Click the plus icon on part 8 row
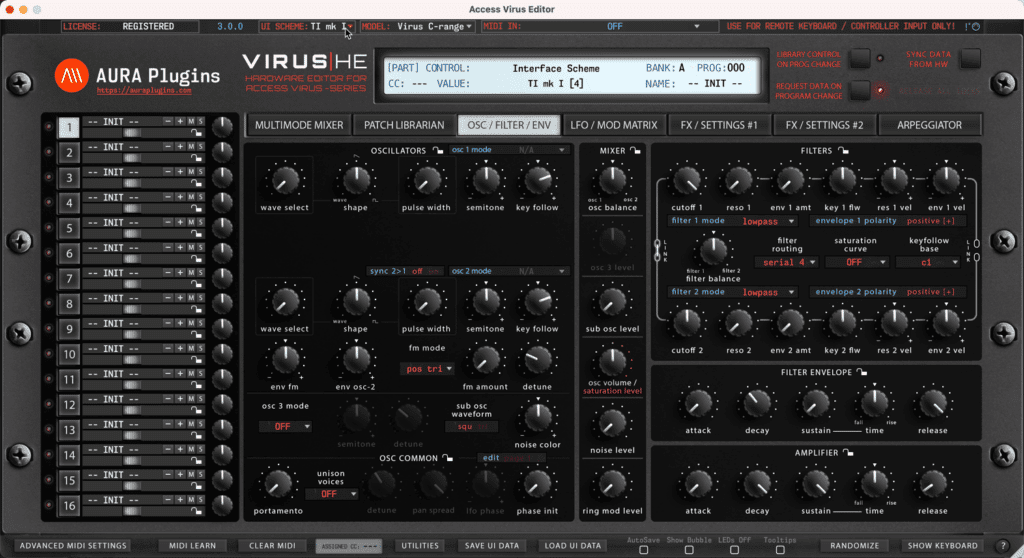 [x=180, y=298]
